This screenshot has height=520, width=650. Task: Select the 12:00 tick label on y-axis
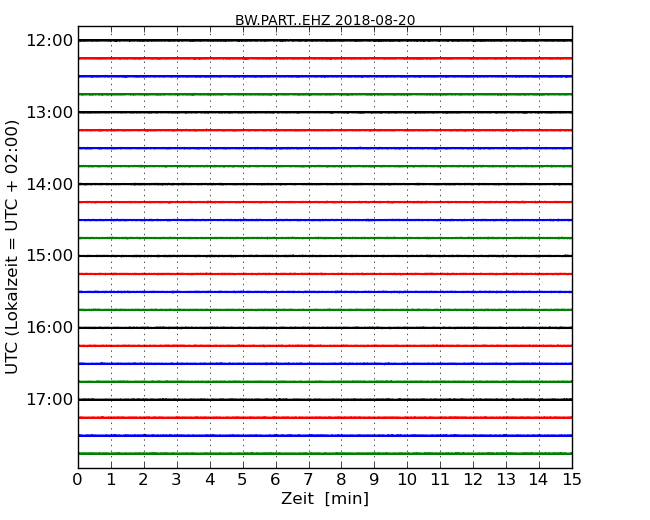click(x=49, y=40)
